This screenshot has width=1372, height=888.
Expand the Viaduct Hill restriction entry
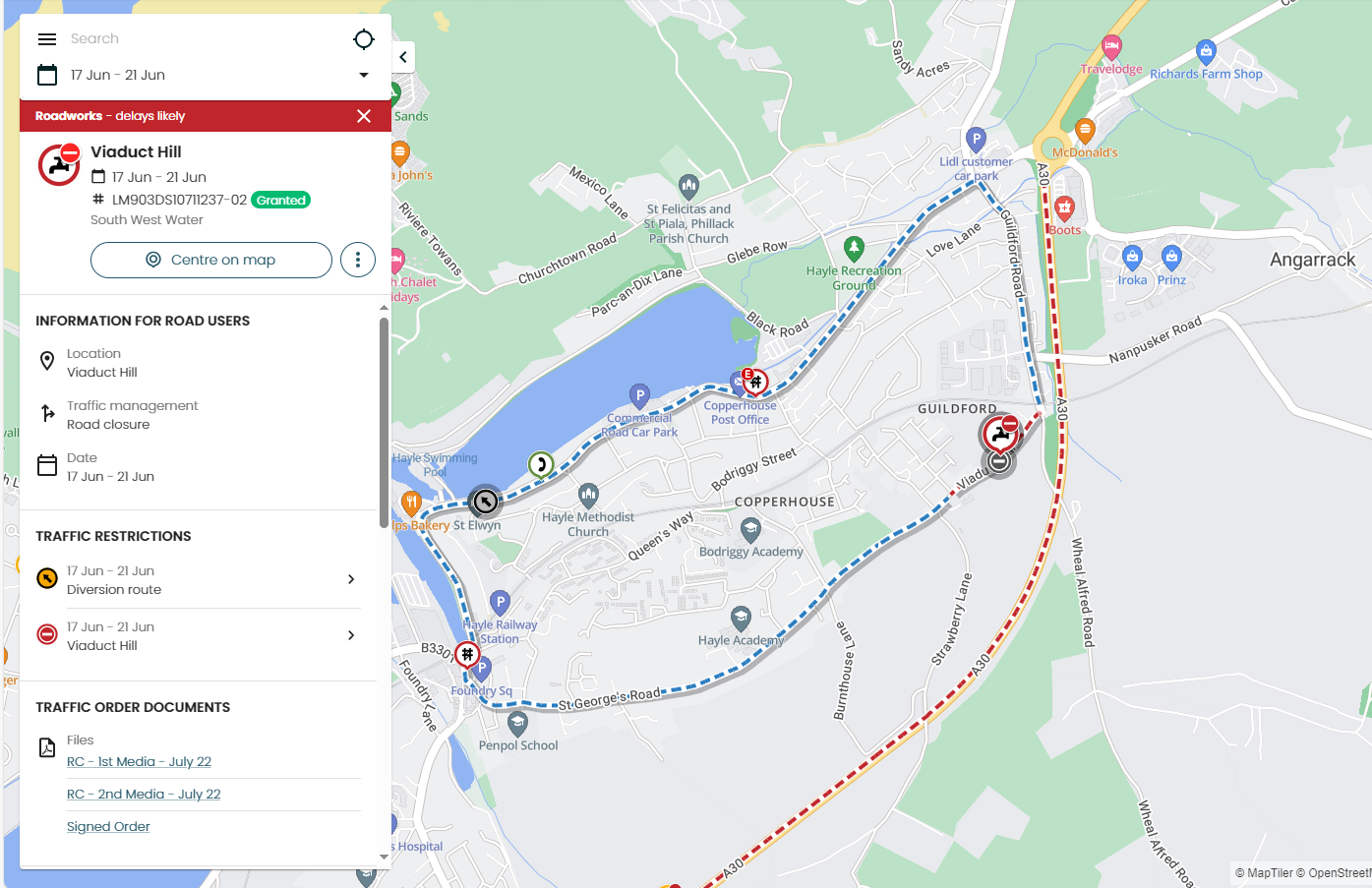pos(199,636)
